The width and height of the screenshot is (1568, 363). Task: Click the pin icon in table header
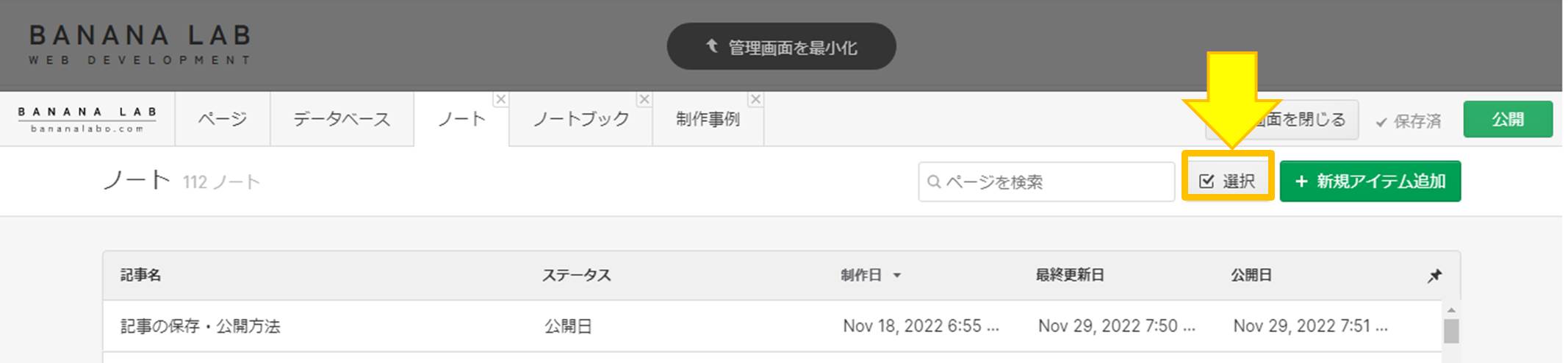click(1434, 276)
